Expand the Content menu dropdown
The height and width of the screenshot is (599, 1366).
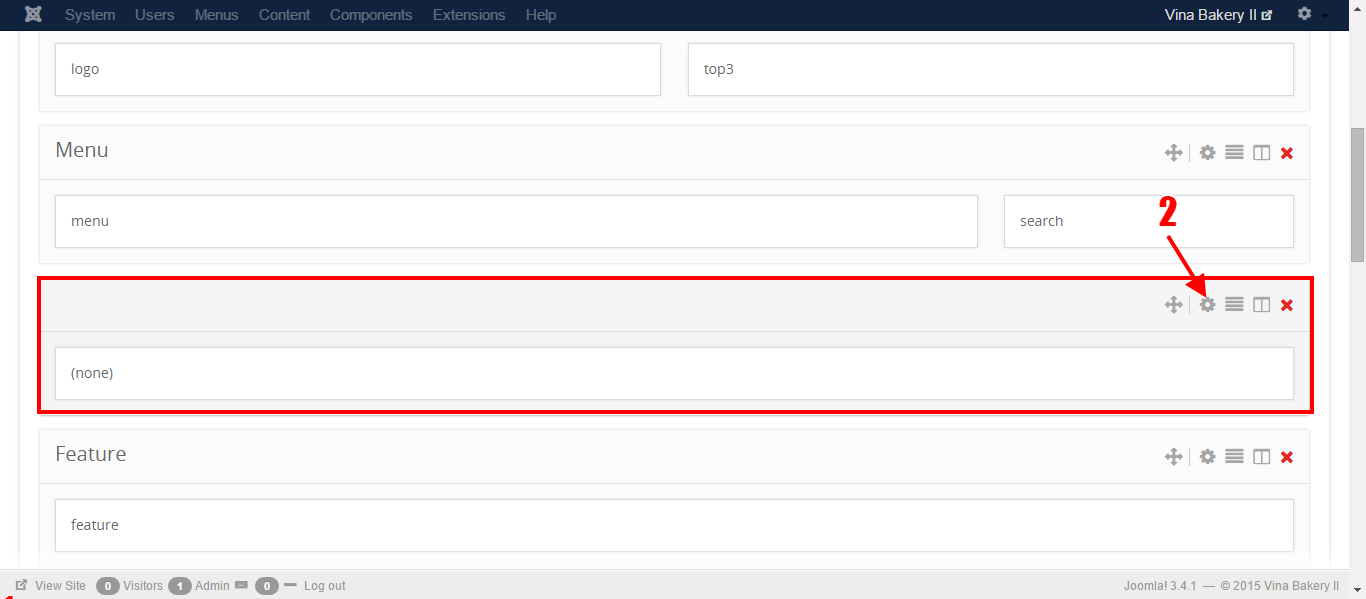click(284, 15)
